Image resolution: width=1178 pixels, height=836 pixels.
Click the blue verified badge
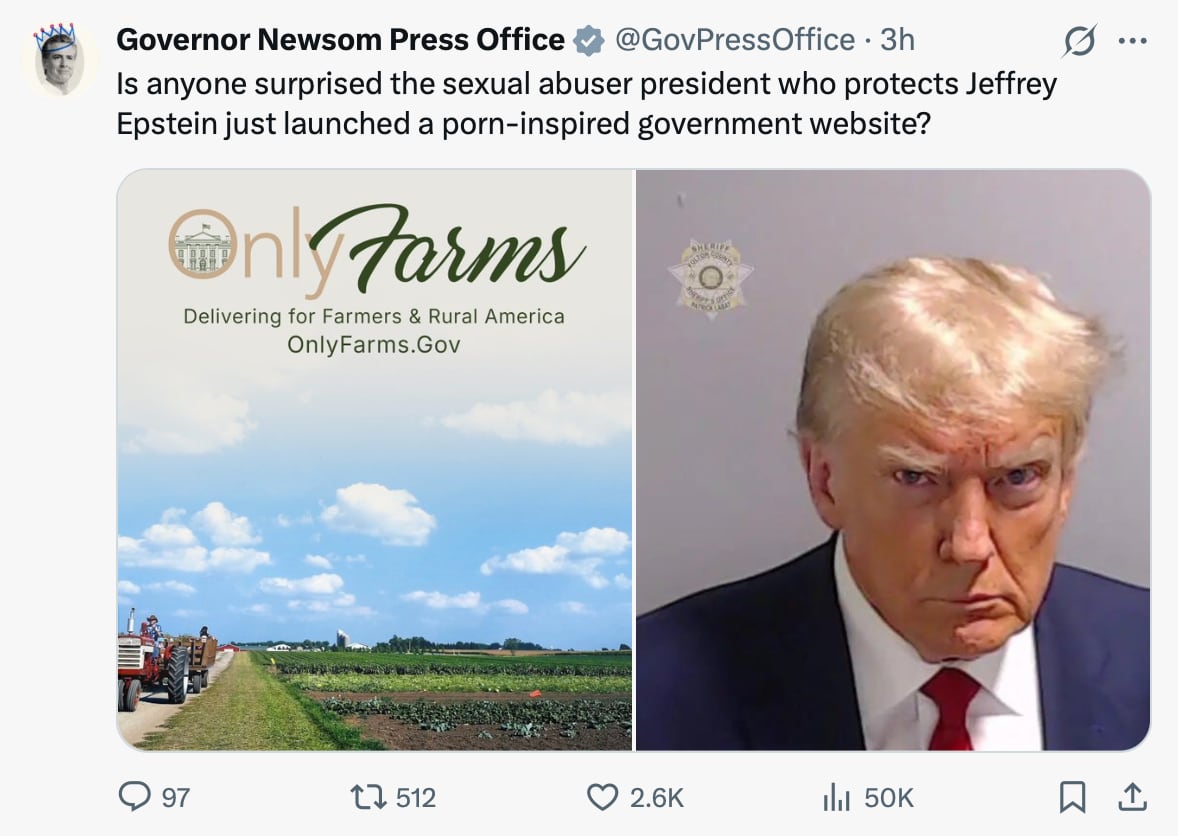click(589, 40)
